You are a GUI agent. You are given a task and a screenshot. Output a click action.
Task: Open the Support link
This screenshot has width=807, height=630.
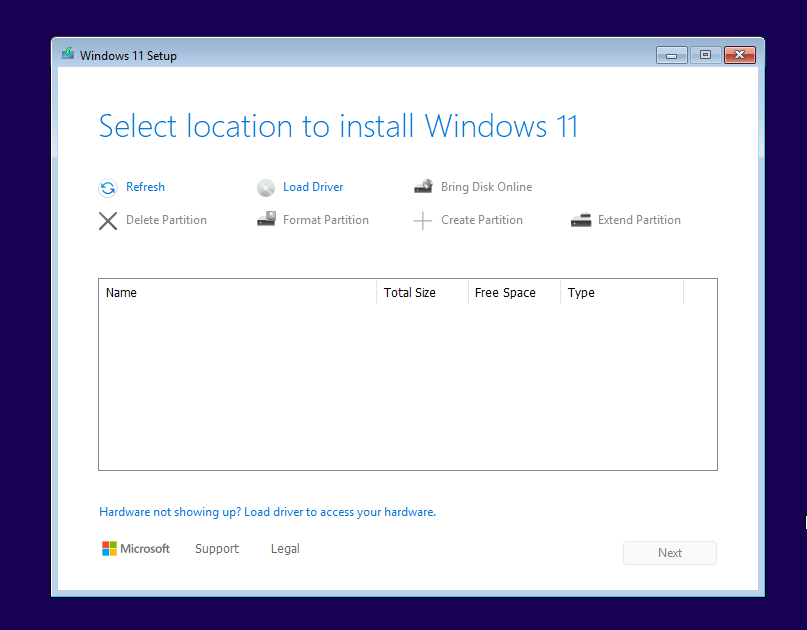(217, 549)
